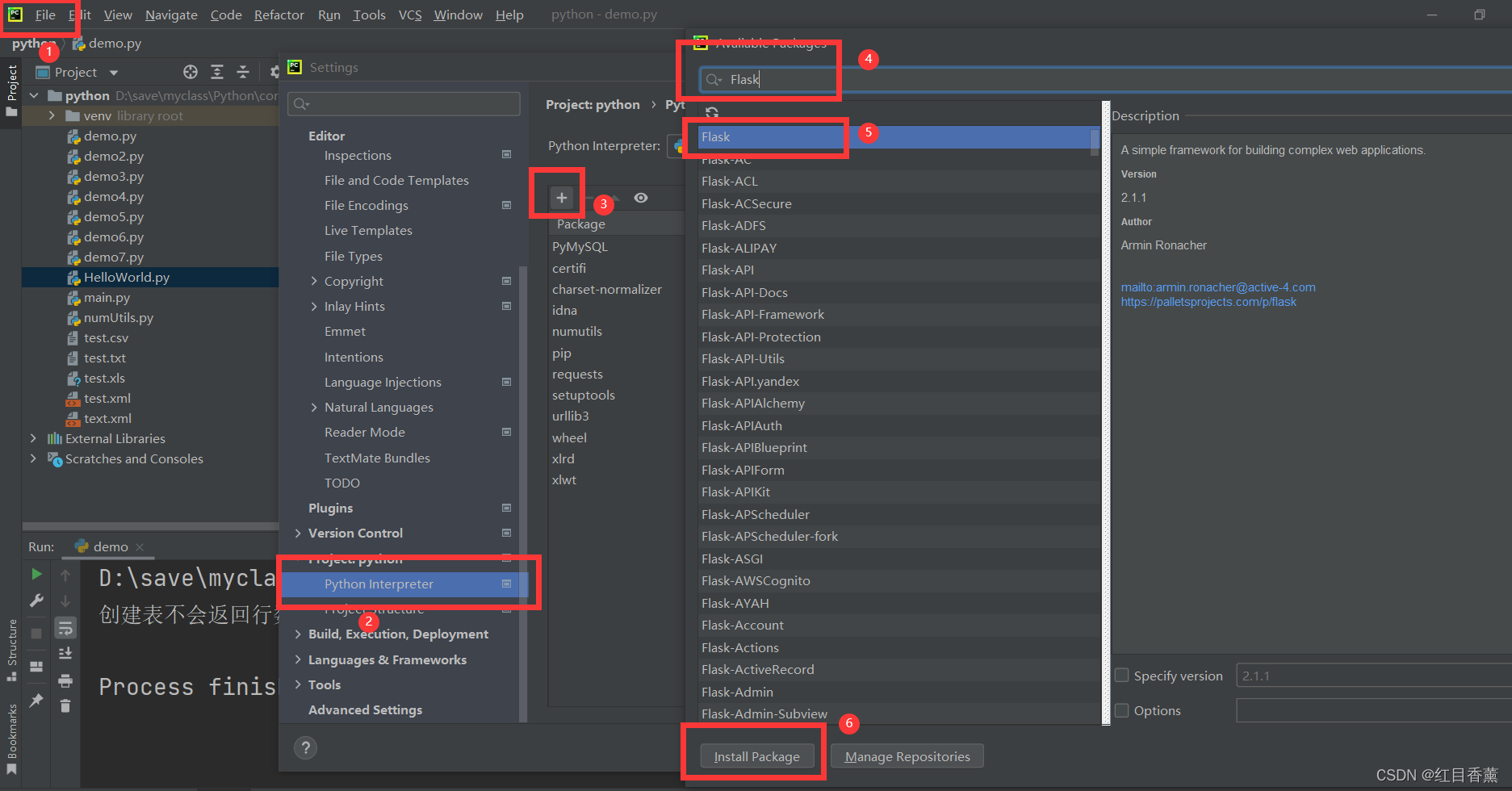Click Collapse All icon in Project panel

(x=243, y=72)
